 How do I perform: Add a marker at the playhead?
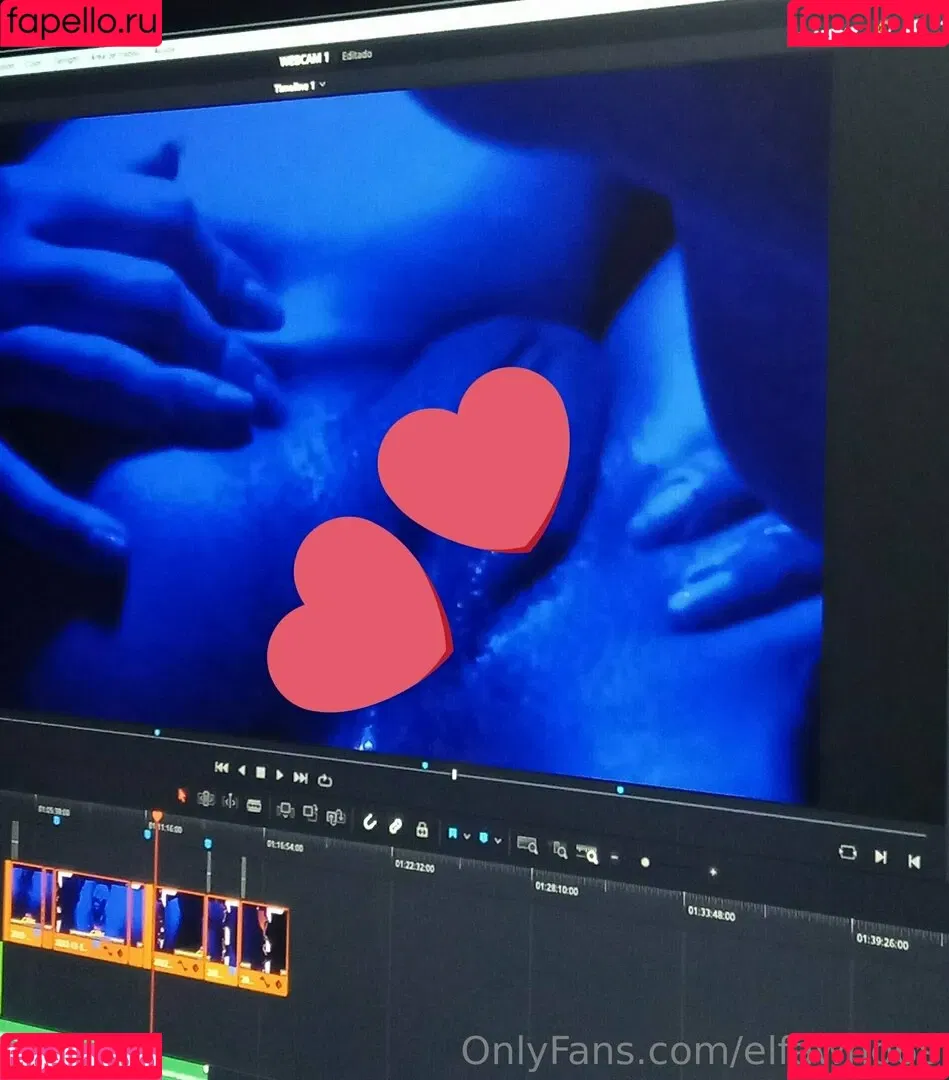[x=483, y=838]
